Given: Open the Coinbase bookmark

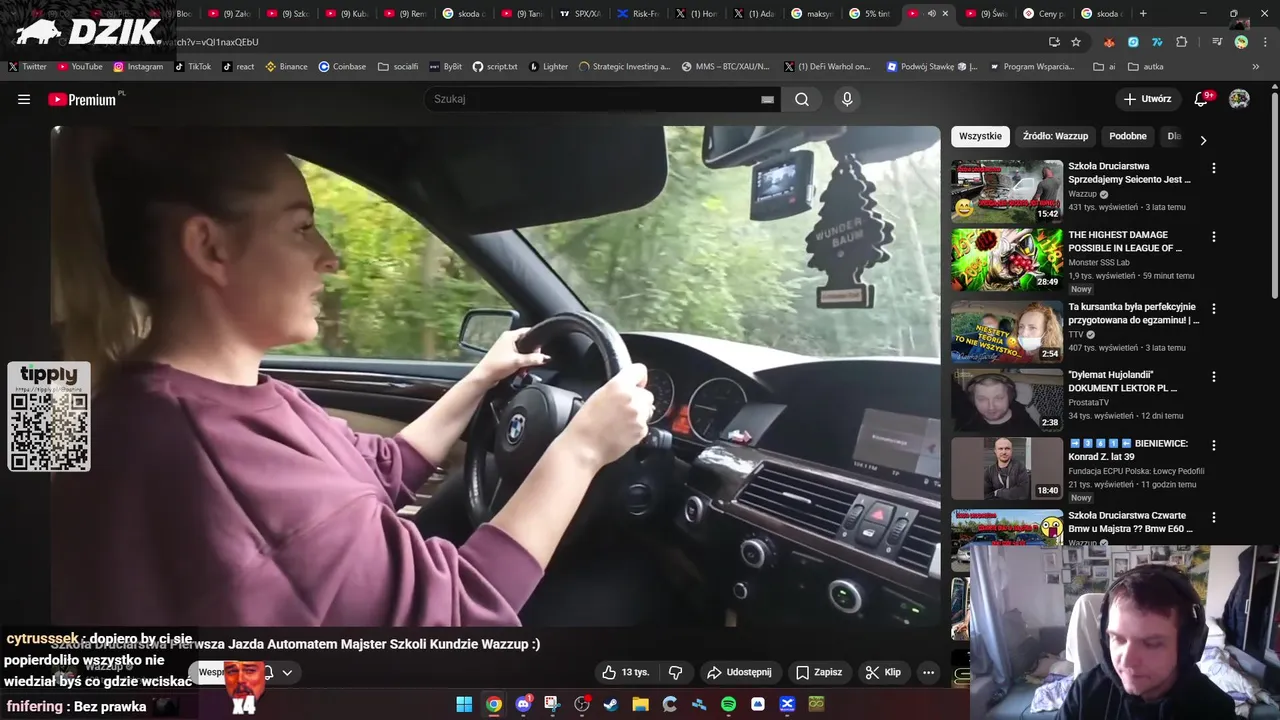Looking at the screenshot, I should click(342, 66).
